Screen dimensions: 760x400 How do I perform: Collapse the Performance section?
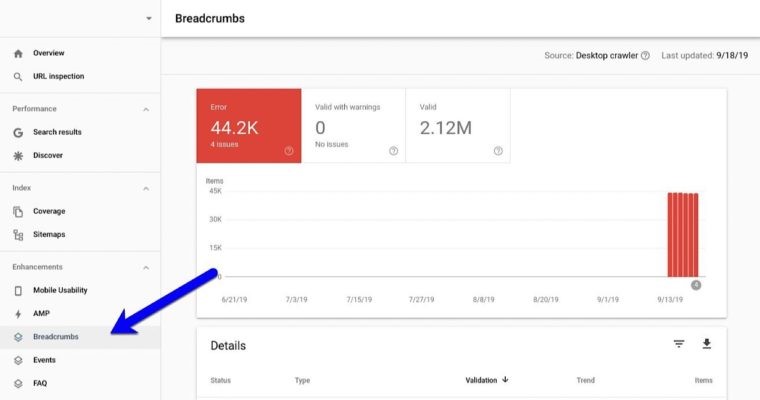146,109
